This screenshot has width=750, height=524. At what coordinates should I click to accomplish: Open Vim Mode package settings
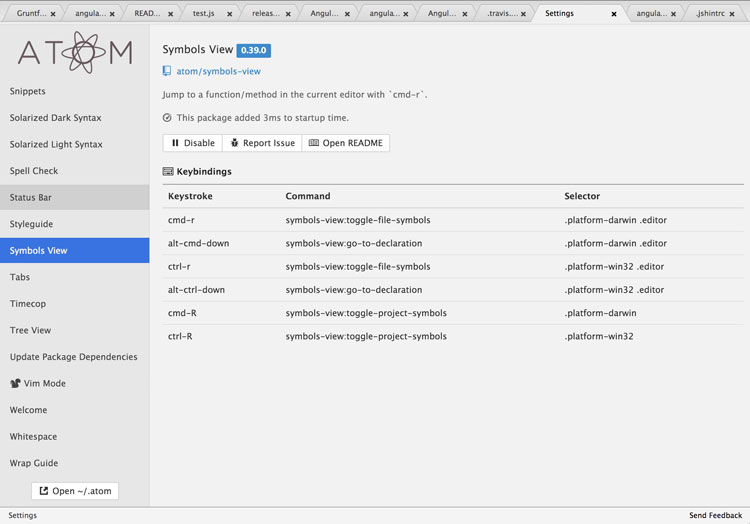(x=75, y=383)
